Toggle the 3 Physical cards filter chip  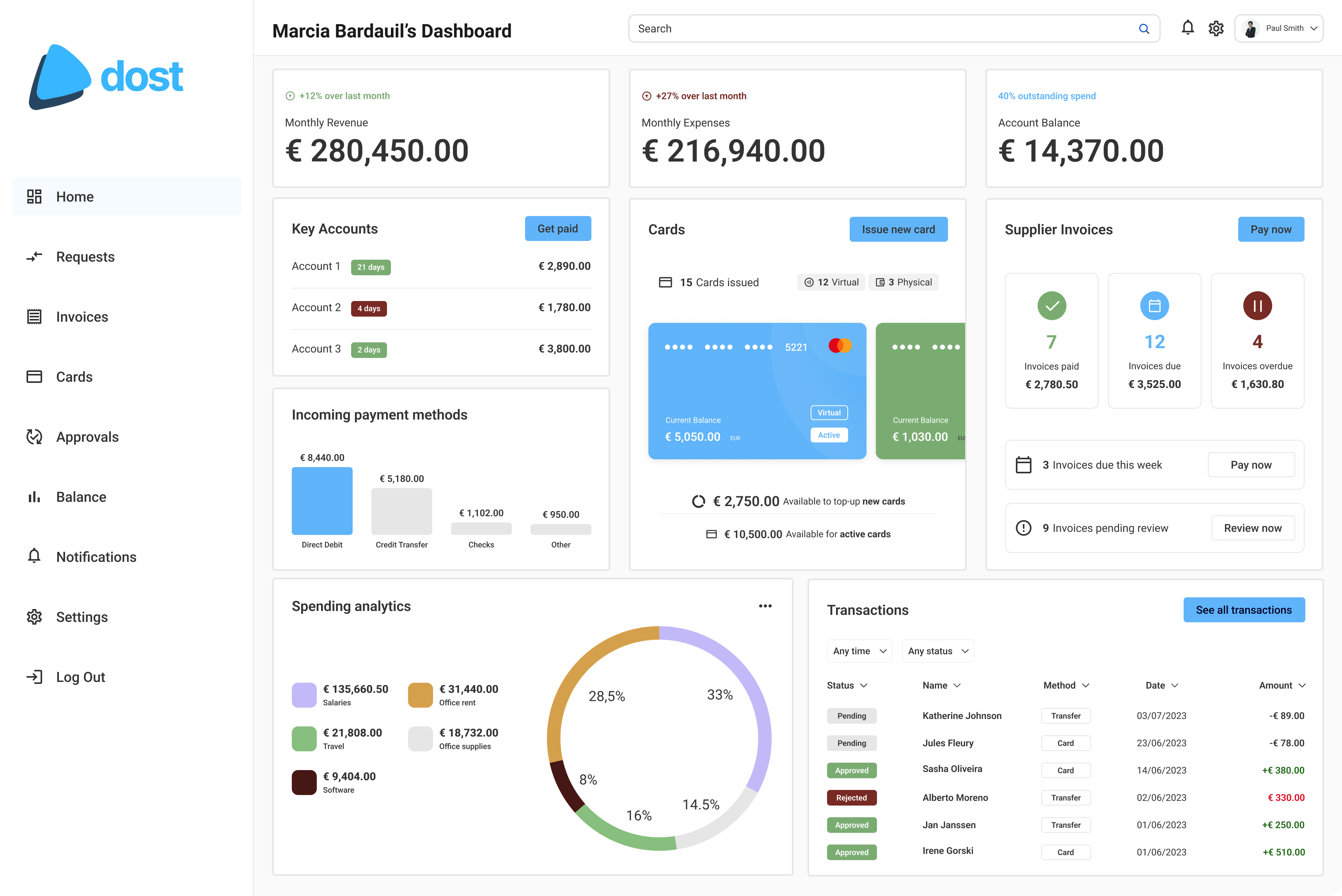(904, 282)
